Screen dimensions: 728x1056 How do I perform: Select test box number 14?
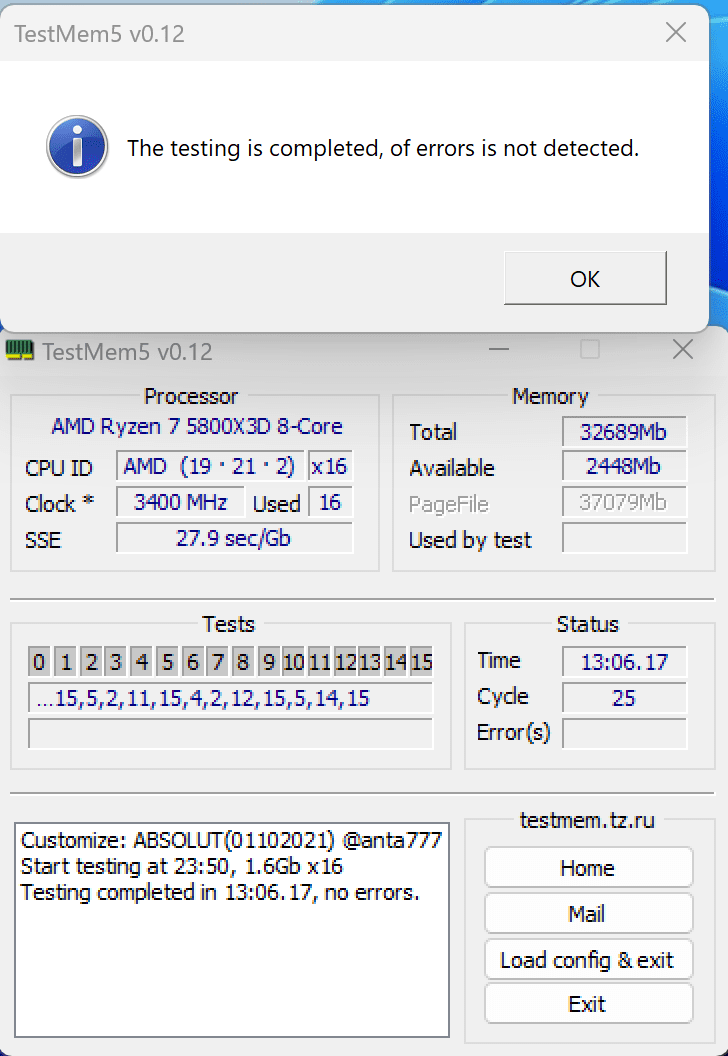click(x=395, y=662)
